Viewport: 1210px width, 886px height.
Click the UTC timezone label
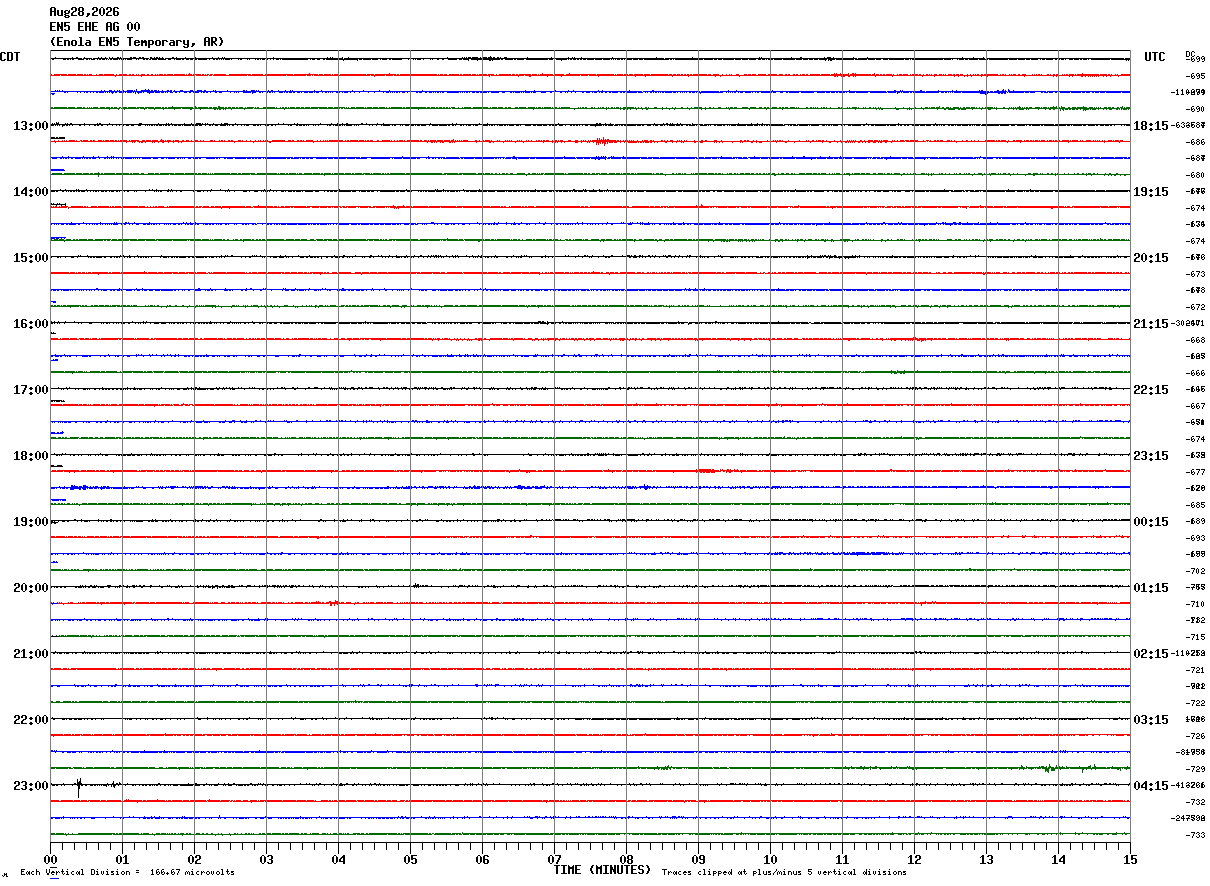pos(1155,57)
